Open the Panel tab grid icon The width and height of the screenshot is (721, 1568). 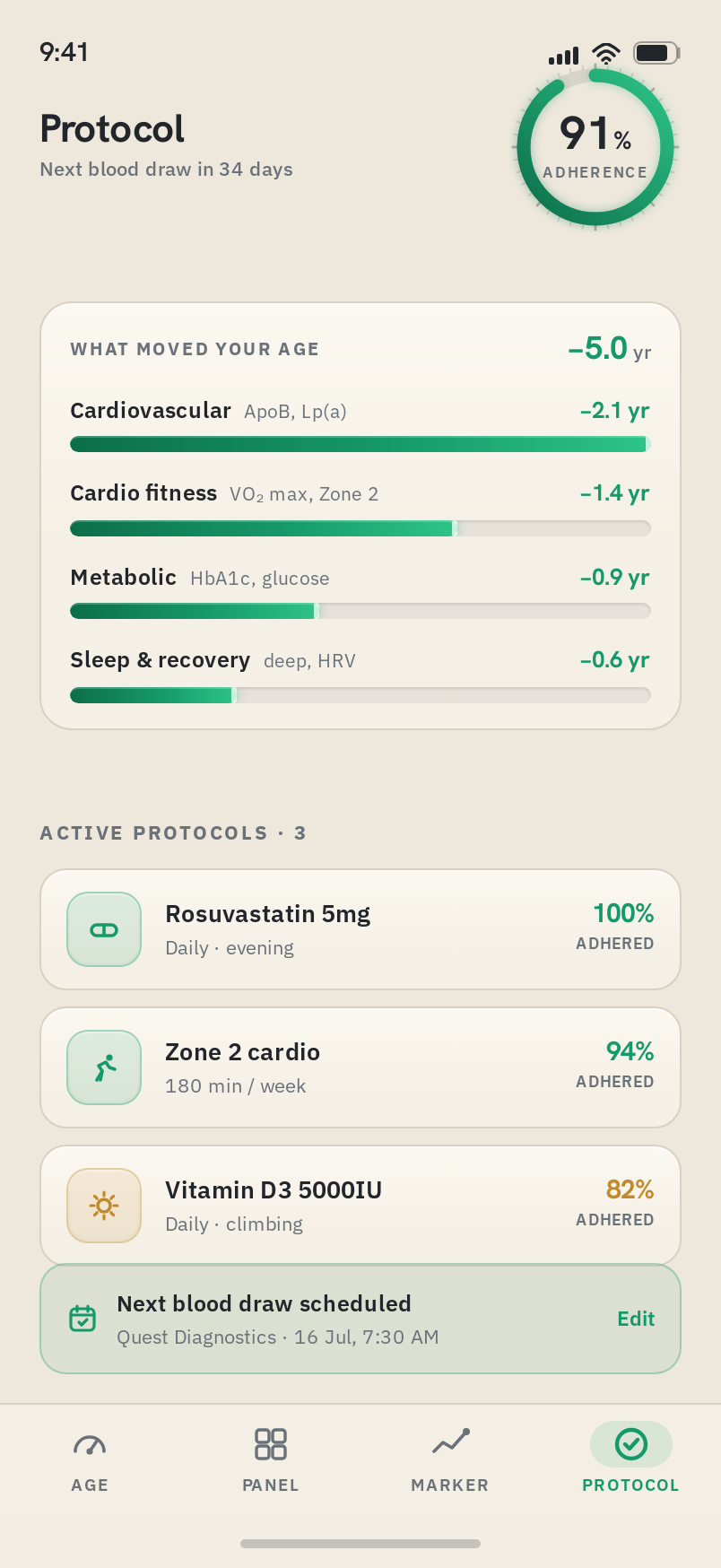(x=271, y=1444)
